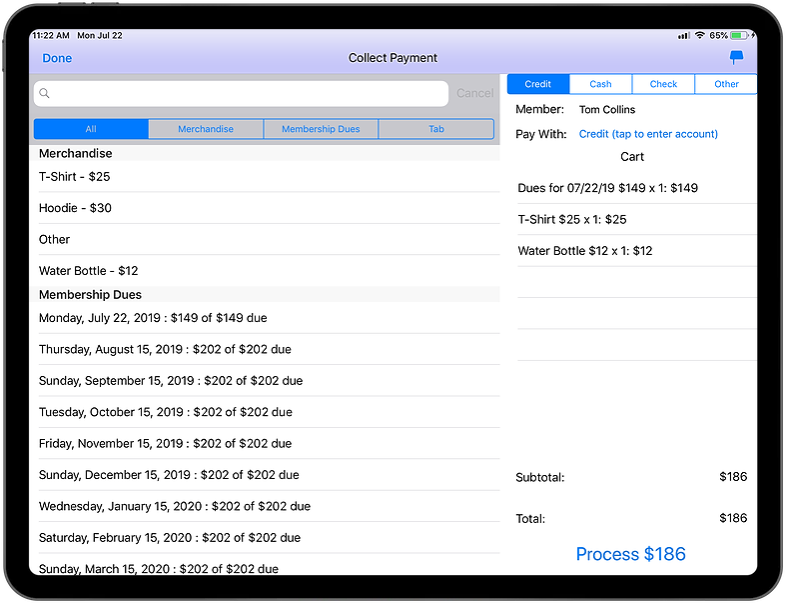Image resolution: width=786 pixels, height=603 pixels.
Task: Tap Process $186 to charge
Action: 631,554
